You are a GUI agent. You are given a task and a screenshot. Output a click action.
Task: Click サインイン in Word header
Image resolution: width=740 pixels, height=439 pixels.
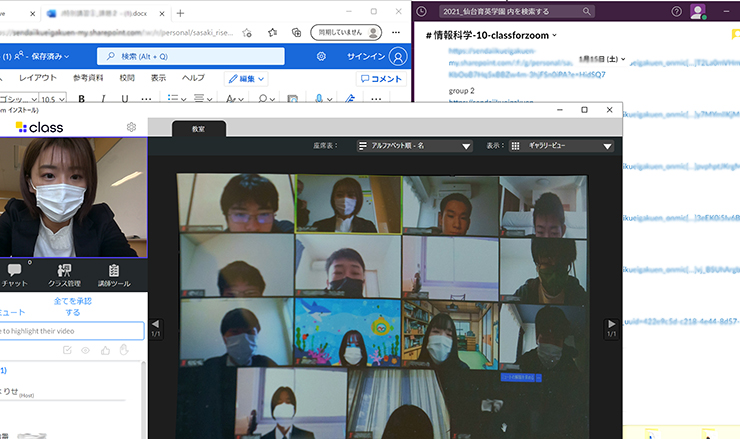pos(366,56)
